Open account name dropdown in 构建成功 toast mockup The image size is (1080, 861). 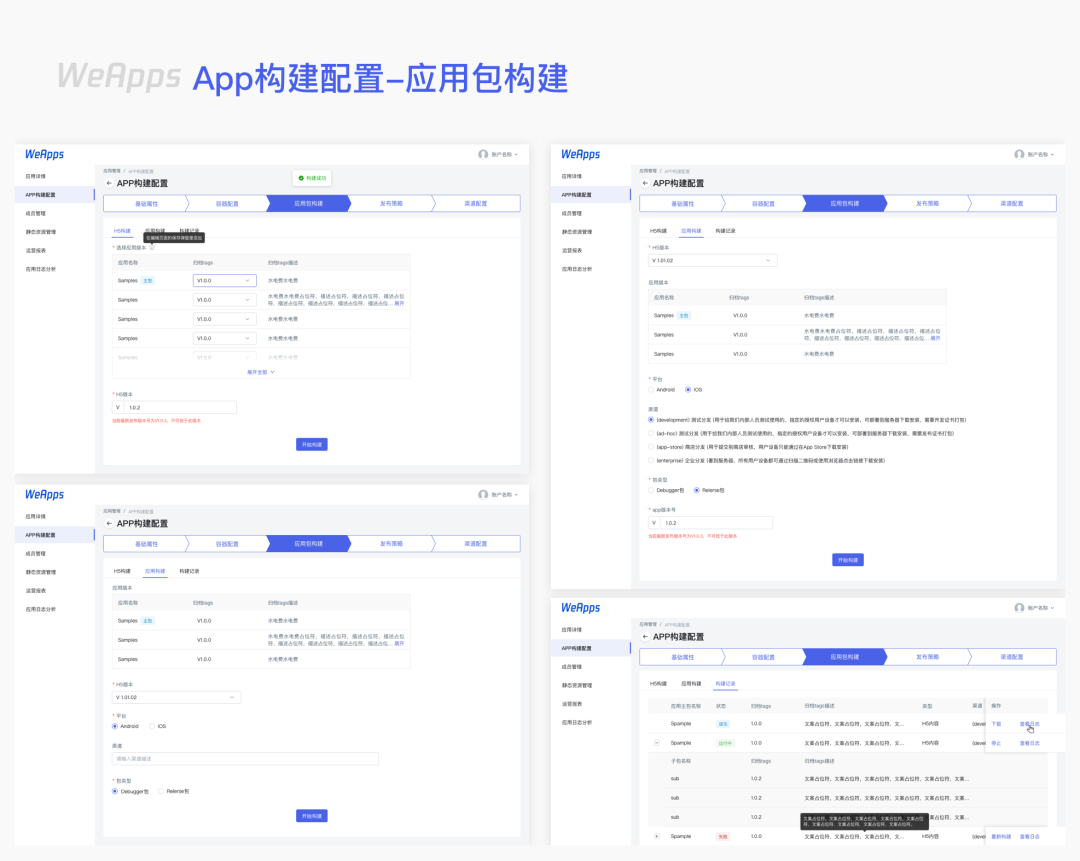[504, 154]
